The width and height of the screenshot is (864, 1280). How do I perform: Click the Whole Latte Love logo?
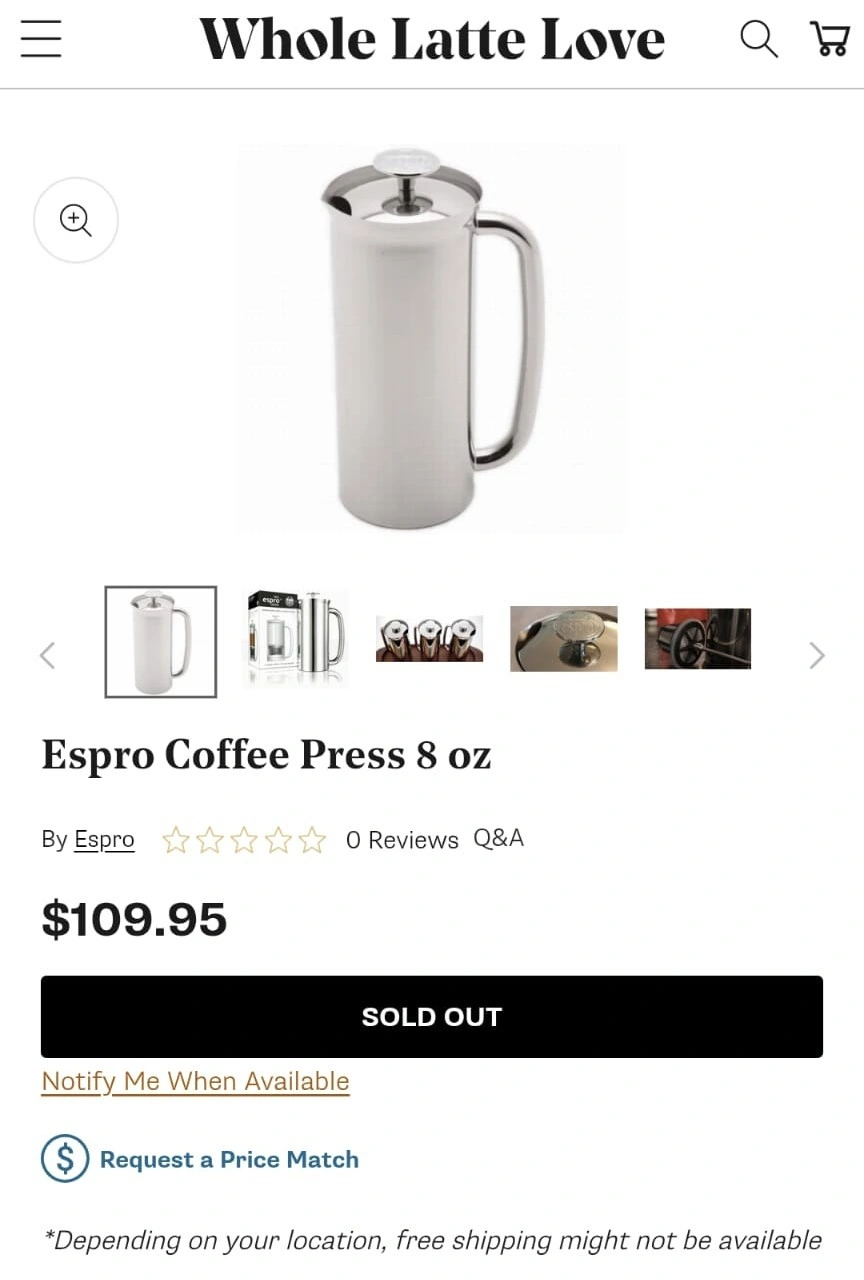pyautogui.click(x=432, y=40)
